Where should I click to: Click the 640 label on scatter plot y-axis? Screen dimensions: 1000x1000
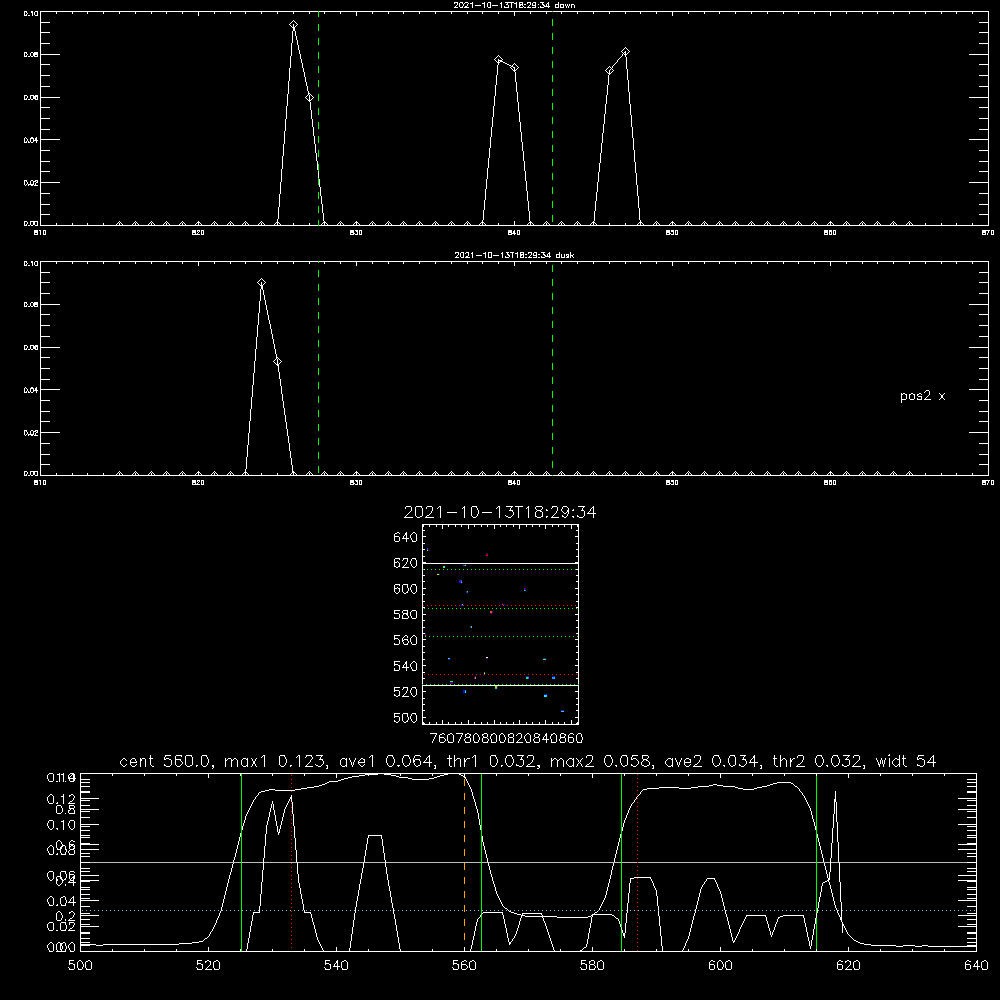pos(406,538)
